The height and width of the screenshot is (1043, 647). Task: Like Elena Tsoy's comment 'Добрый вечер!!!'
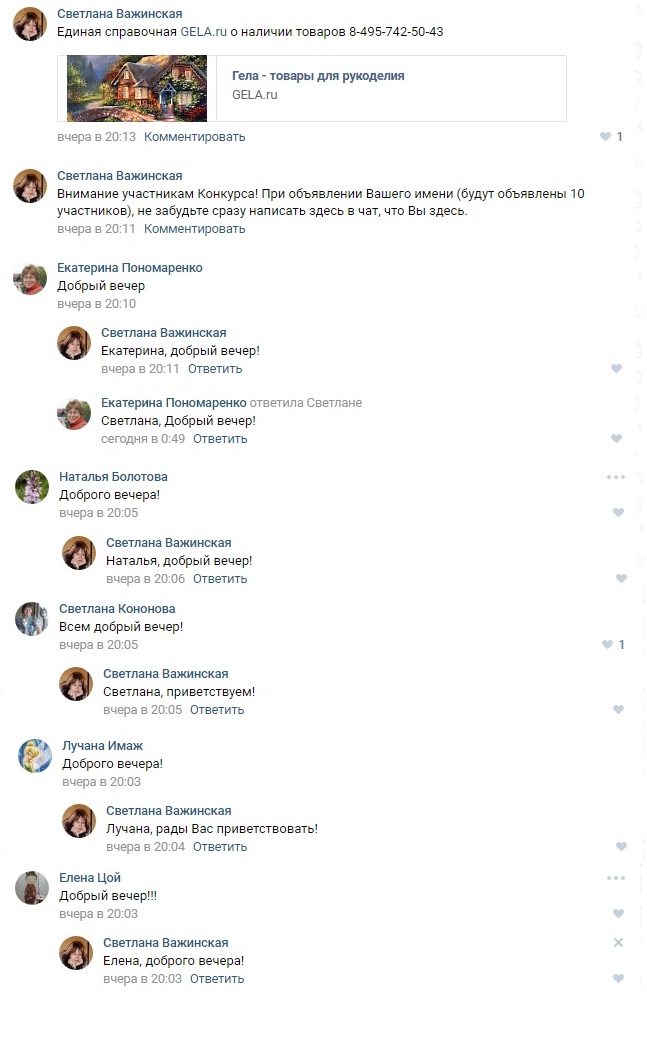point(618,914)
